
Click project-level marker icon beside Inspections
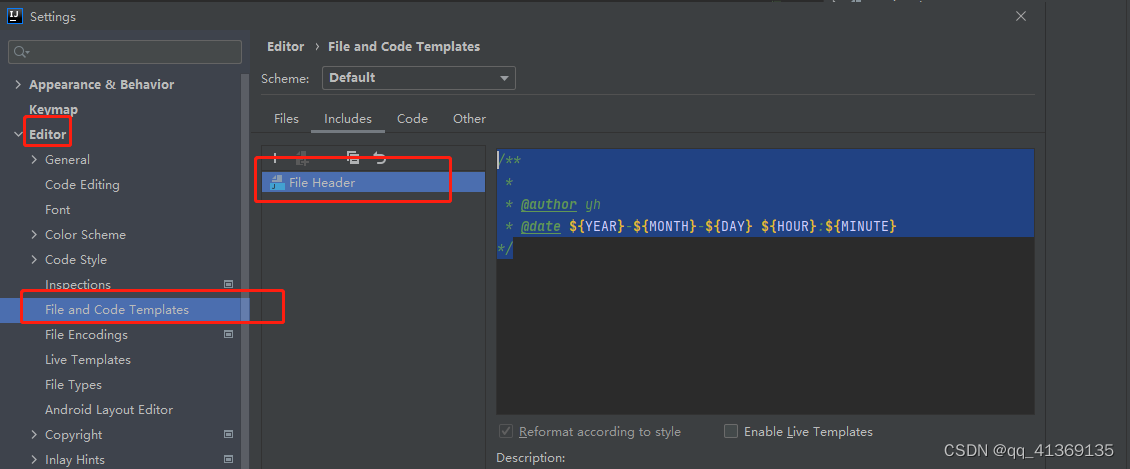tap(228, 285)
